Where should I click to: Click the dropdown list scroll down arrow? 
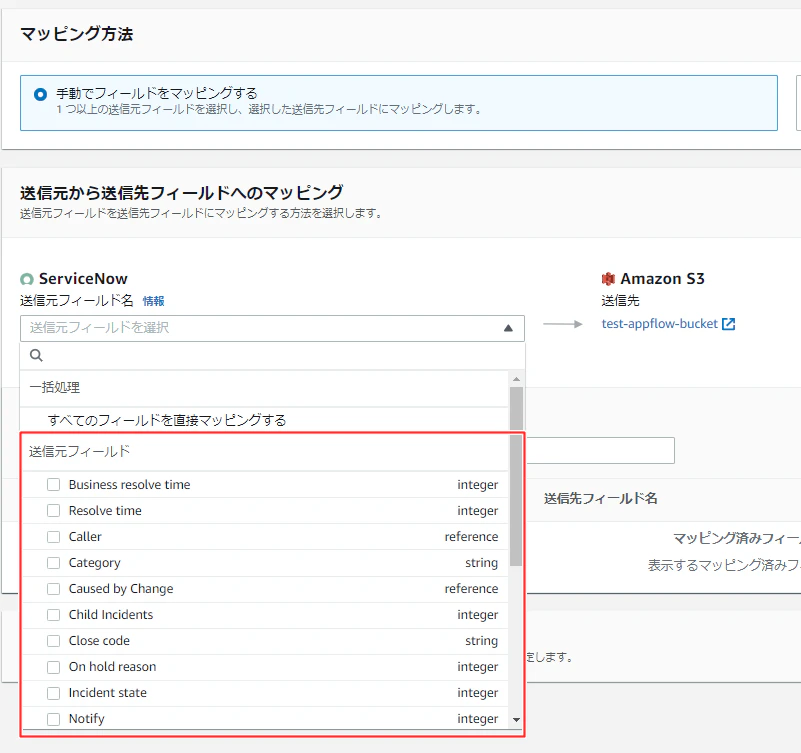coord(516,720)
